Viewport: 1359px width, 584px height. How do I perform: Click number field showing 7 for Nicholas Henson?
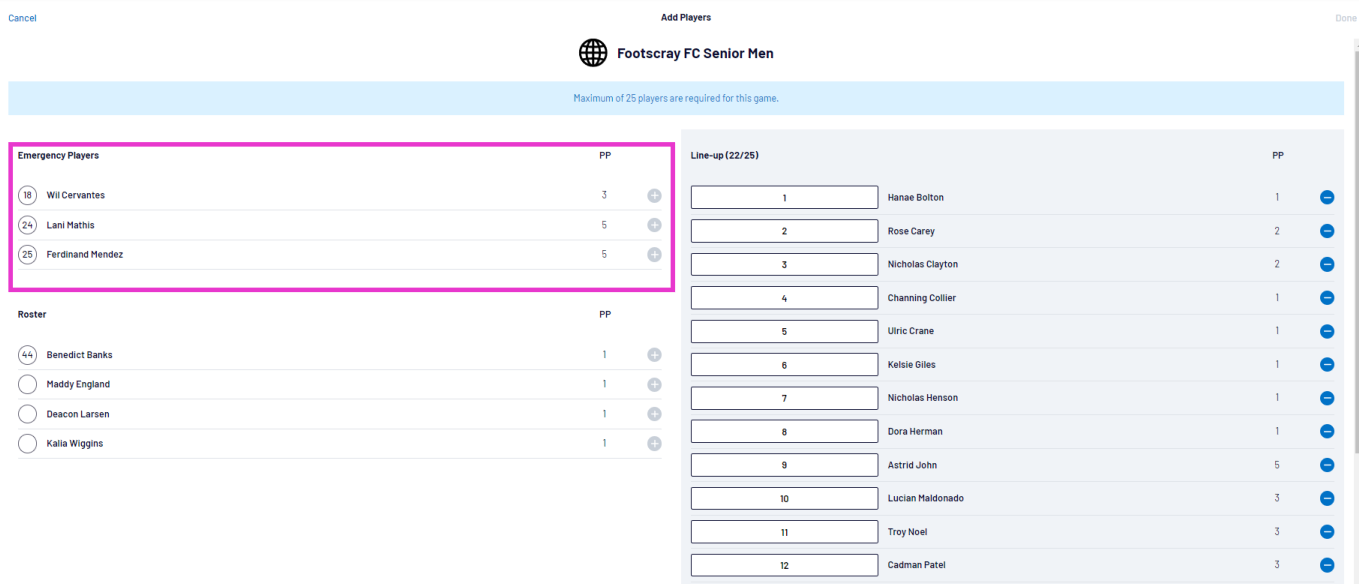tap(784, 398)
